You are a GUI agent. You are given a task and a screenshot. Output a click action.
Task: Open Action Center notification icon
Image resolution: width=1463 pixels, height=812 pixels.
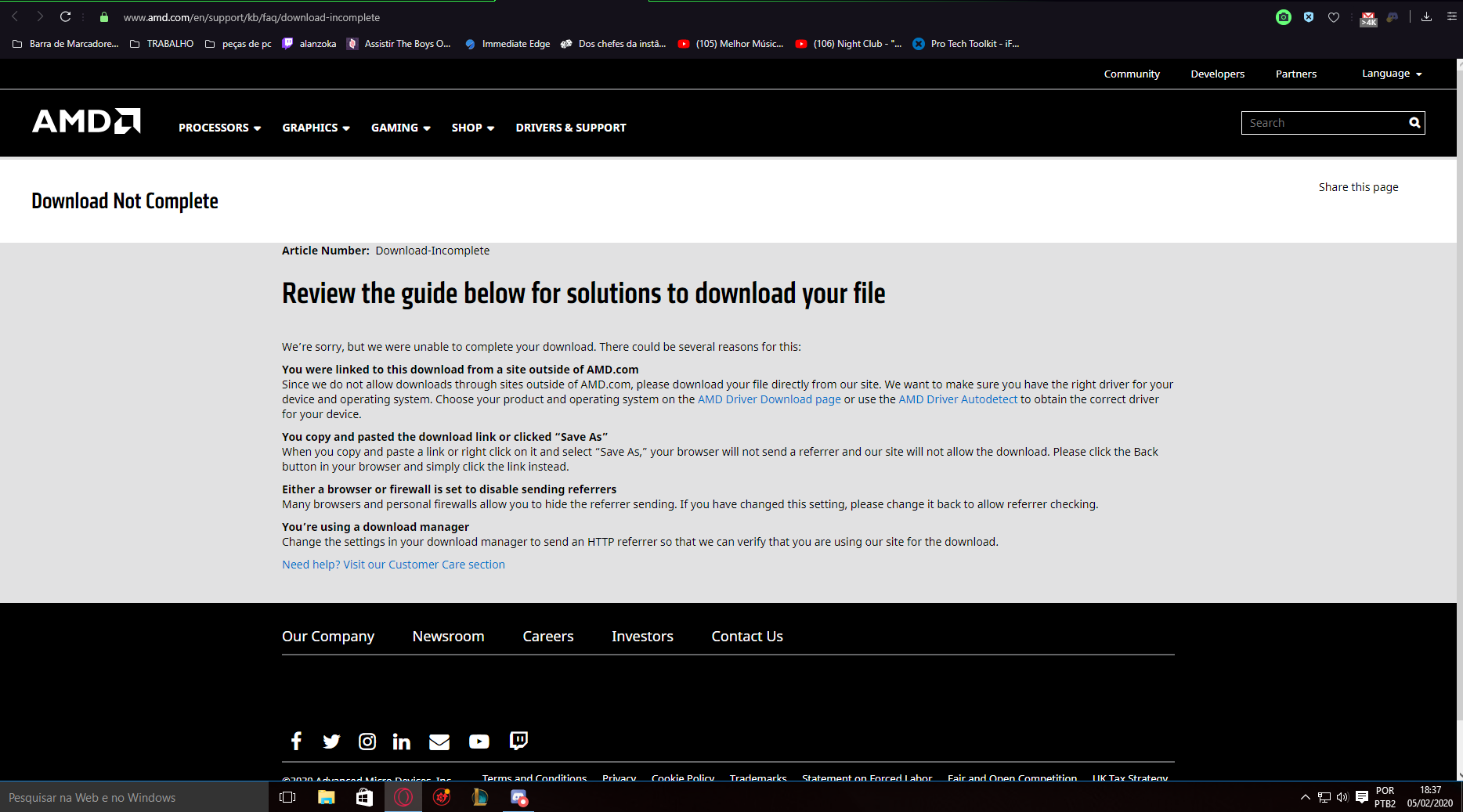click(1362, 797)
